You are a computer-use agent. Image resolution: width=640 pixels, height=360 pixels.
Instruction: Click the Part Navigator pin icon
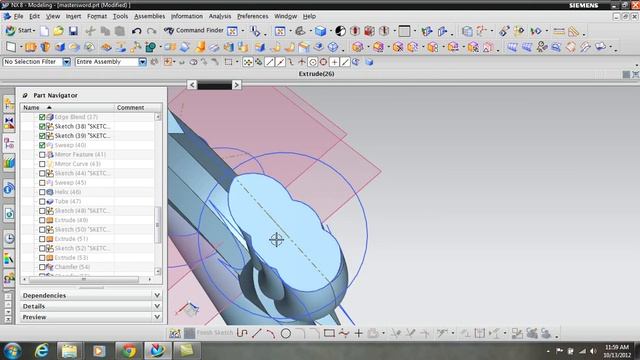[x=25, y=95]
